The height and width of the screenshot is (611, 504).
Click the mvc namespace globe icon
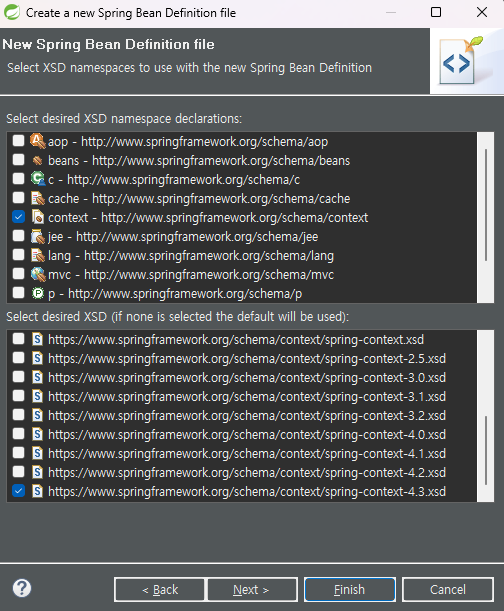click(x=38, y=274)
